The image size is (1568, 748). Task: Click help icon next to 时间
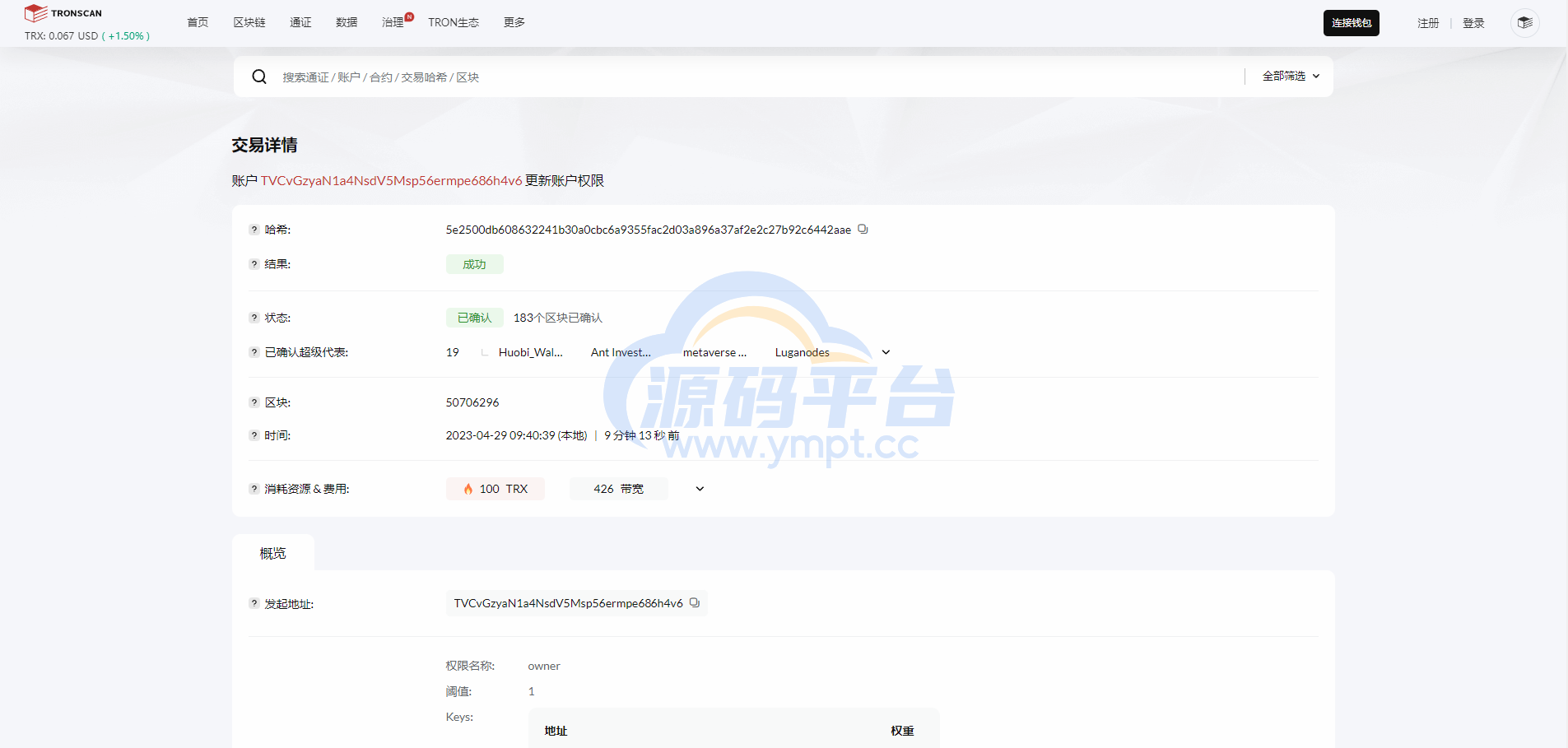pos(254,435)
